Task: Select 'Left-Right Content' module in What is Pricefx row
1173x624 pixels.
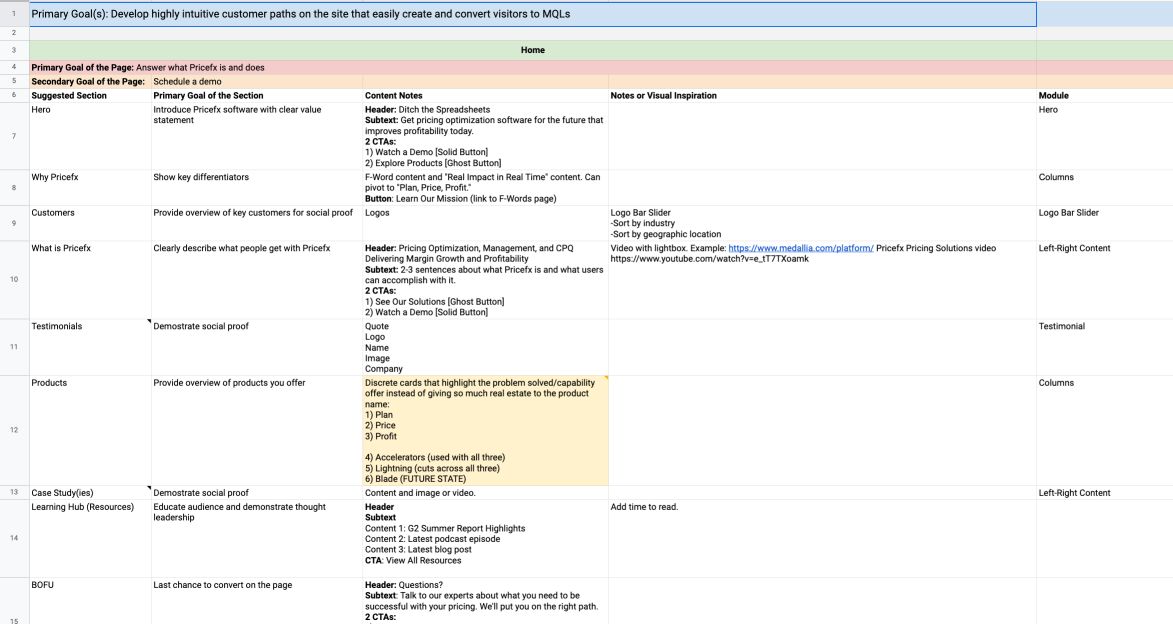Action: (1104, 280)
